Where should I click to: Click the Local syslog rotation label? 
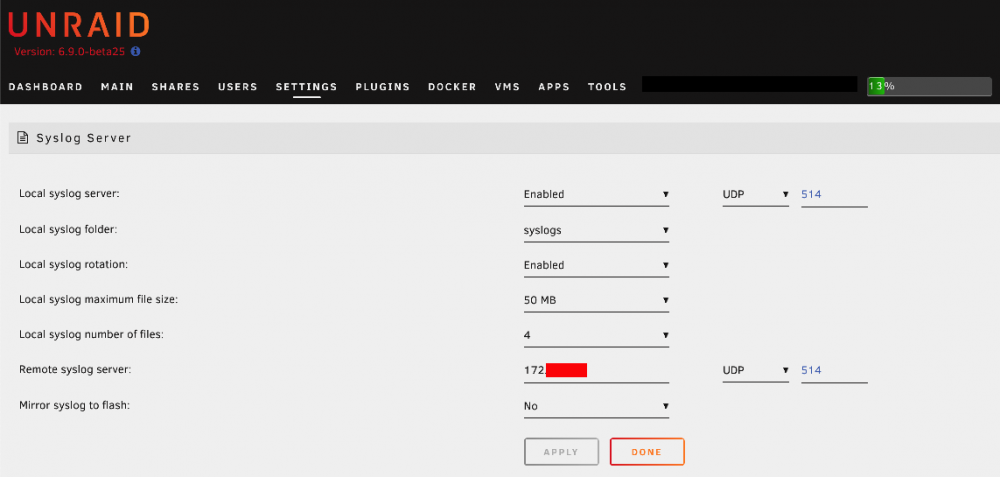[x=73, y=264]
